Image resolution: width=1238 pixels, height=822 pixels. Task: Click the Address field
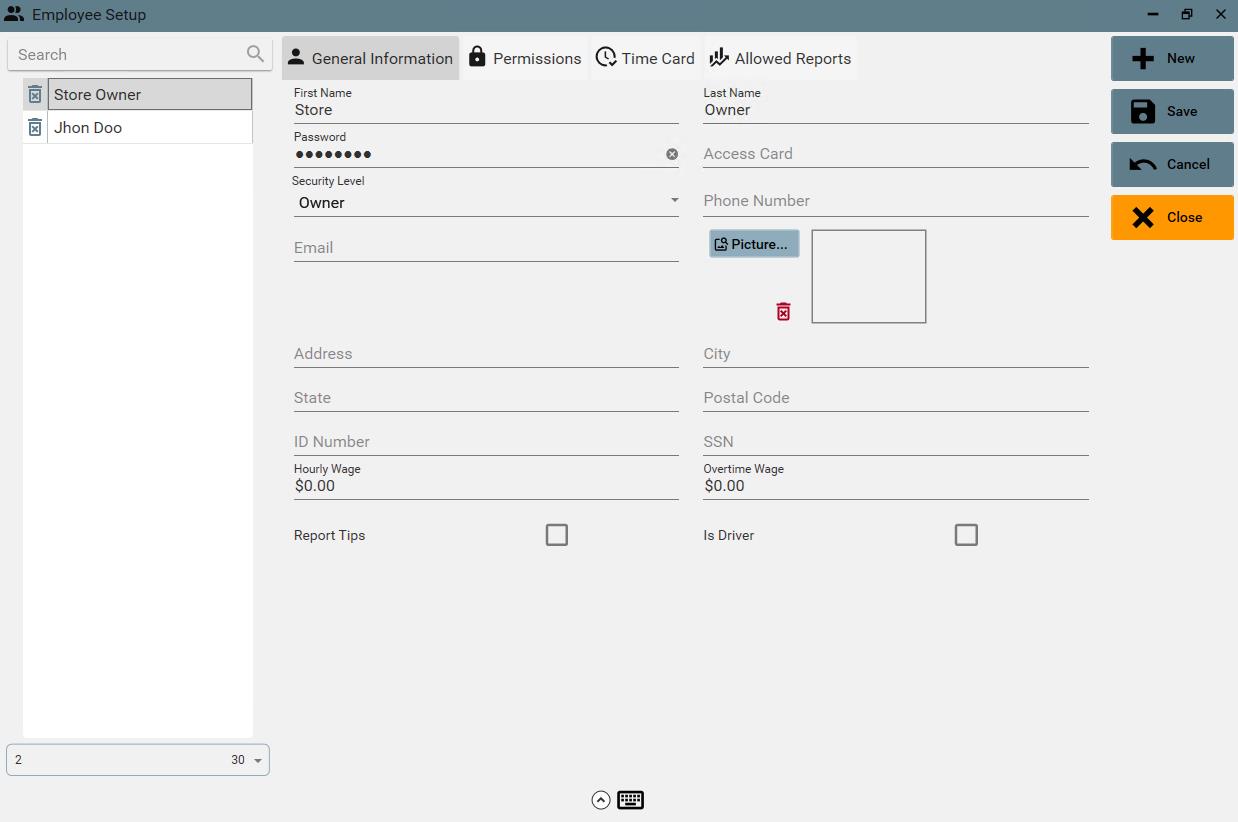point(486,354)
